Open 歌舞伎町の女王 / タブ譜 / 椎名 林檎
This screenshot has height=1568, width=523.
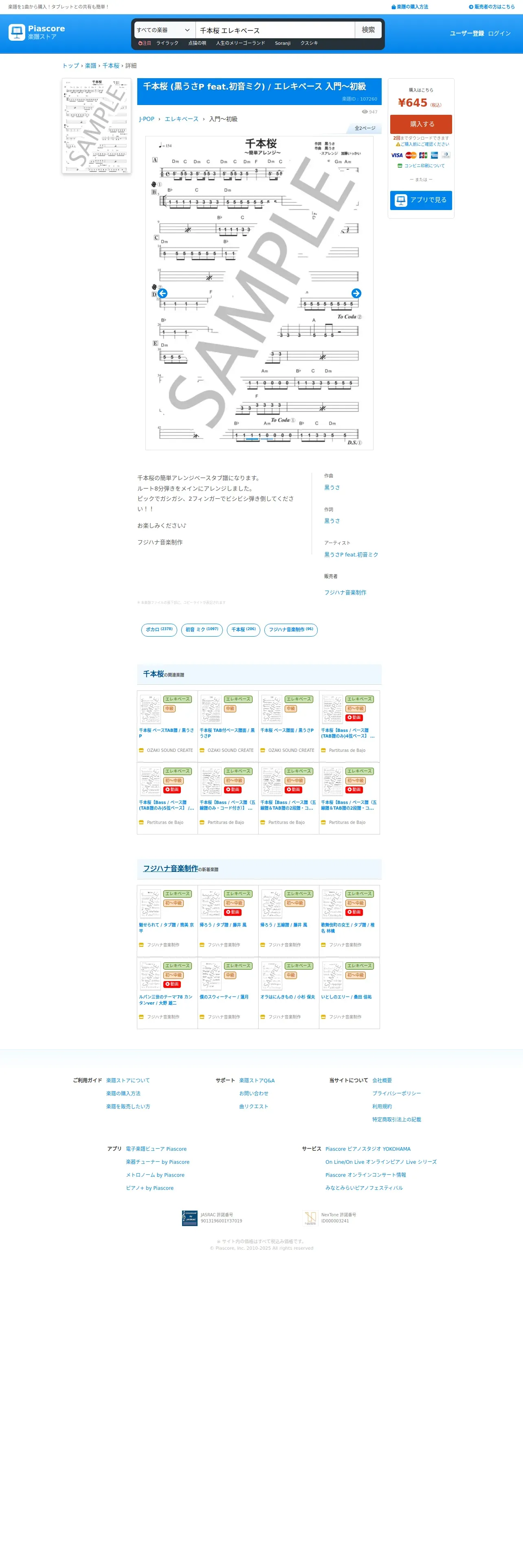[x=348, y=928]
